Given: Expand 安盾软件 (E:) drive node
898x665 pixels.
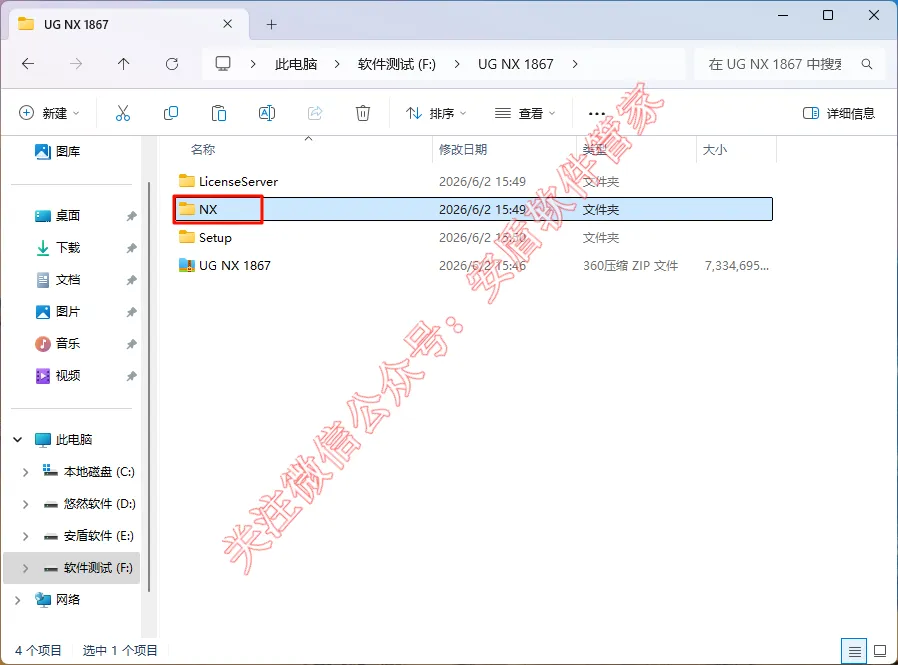Looking at the screenshot, I should tap(25, 537).
